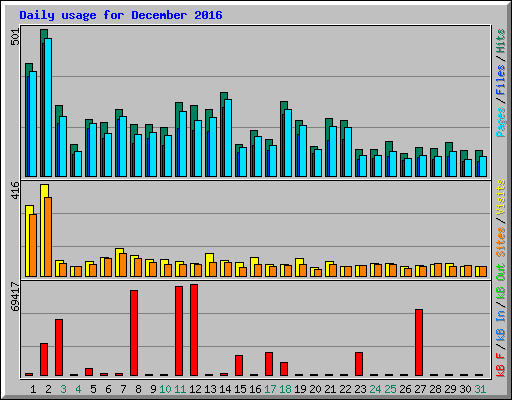Viewport: 512px width, 400px height.
Task: Click day label 8 on x-axis
Action: coord(138,389)
